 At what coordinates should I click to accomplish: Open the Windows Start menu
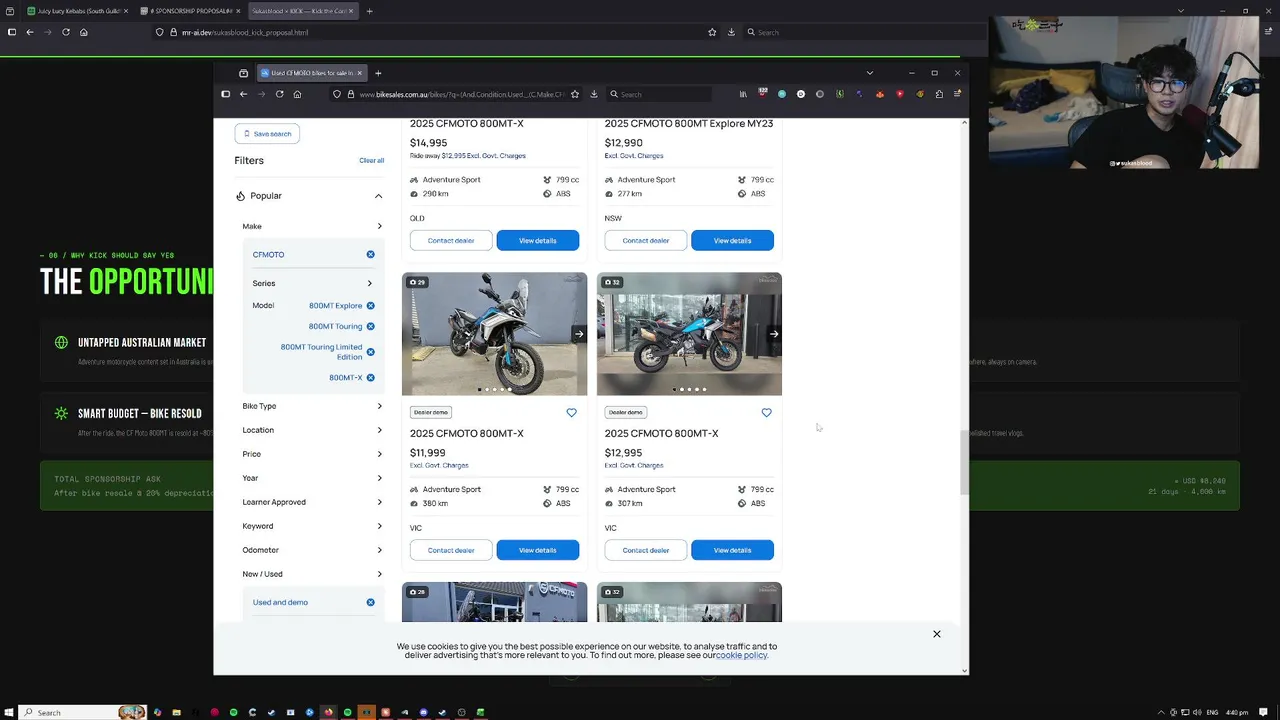pos(8,712)
